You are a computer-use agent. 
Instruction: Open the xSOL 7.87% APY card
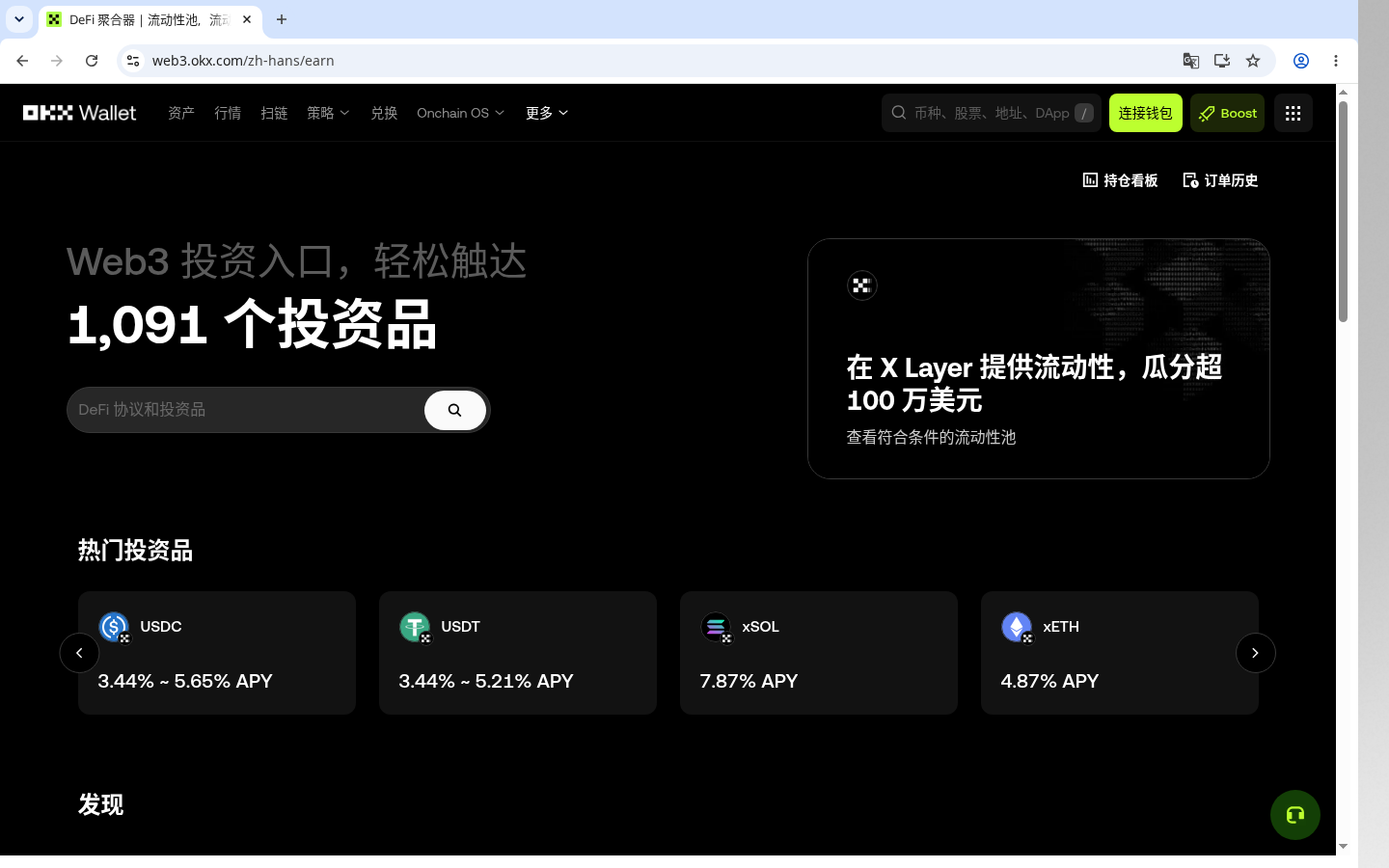point(819,653)
